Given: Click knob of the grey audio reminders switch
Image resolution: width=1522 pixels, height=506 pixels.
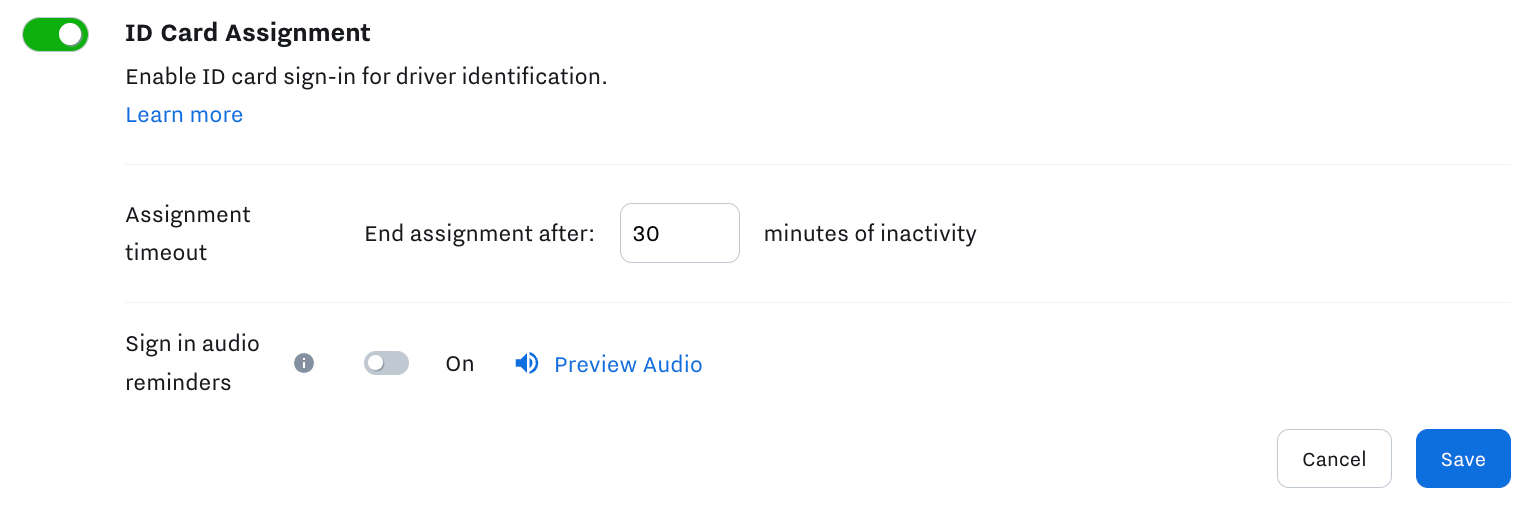Looking at the screenshot, I should [376, 364].
